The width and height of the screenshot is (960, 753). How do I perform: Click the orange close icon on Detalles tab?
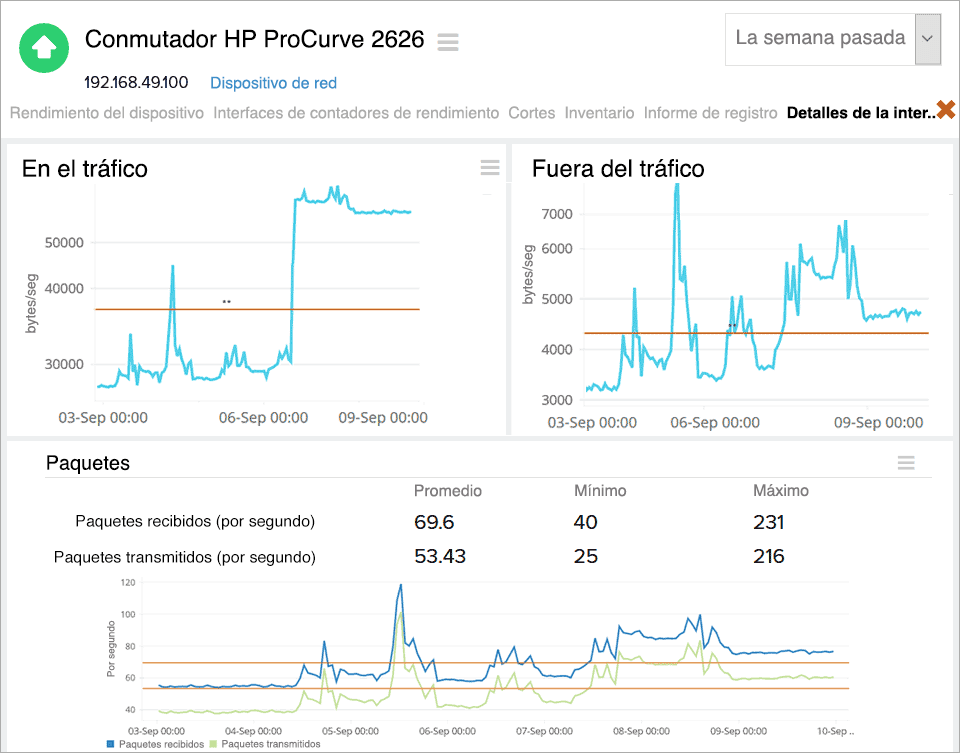coord(948,110)
